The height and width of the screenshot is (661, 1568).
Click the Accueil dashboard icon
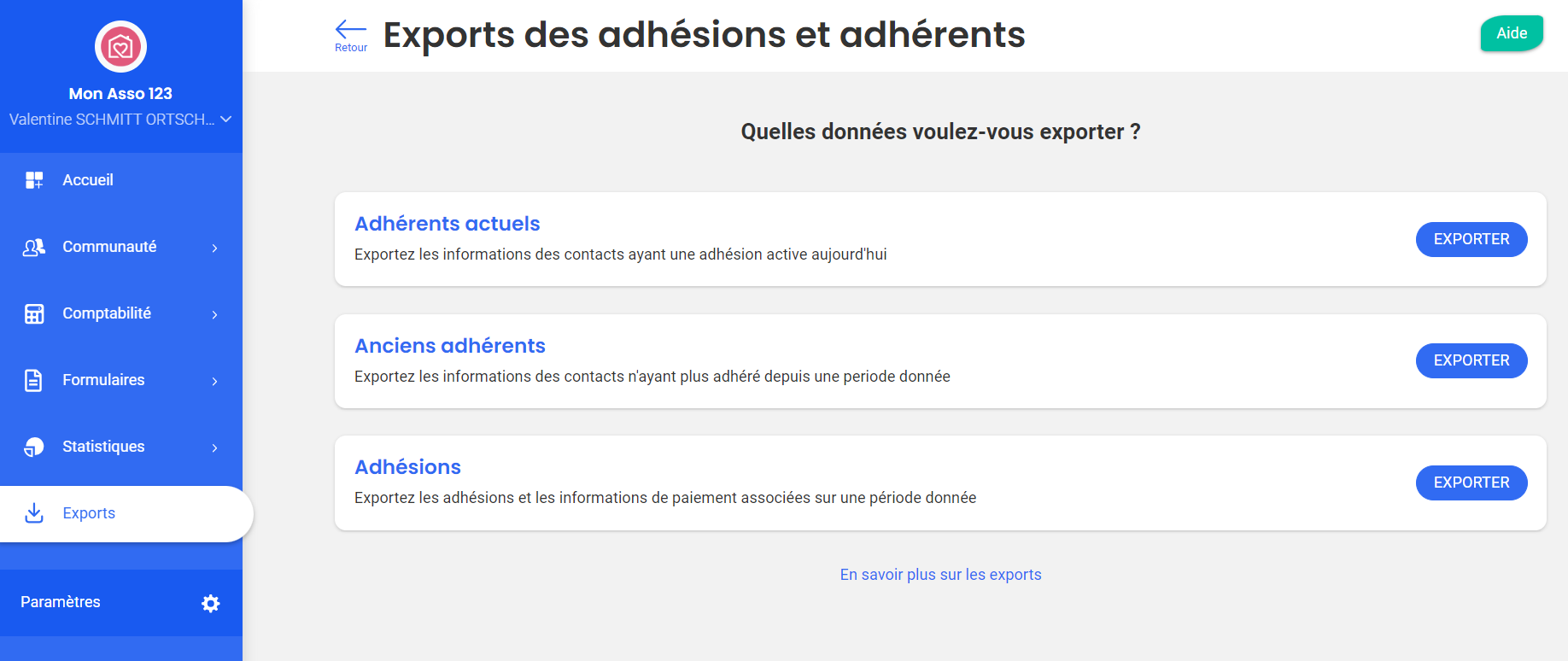pyautogui.click(x=34, y=180)
